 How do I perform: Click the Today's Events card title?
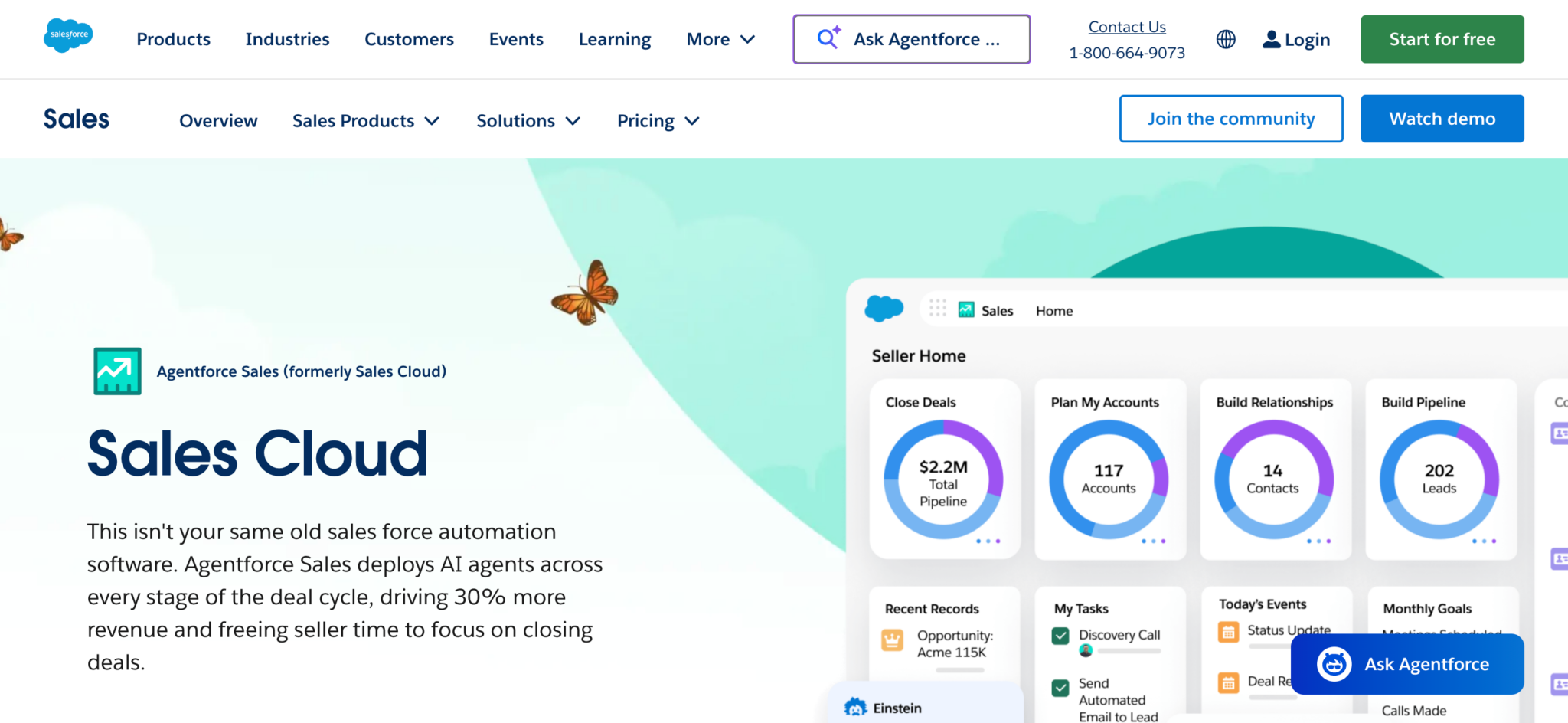[1263, 604]
